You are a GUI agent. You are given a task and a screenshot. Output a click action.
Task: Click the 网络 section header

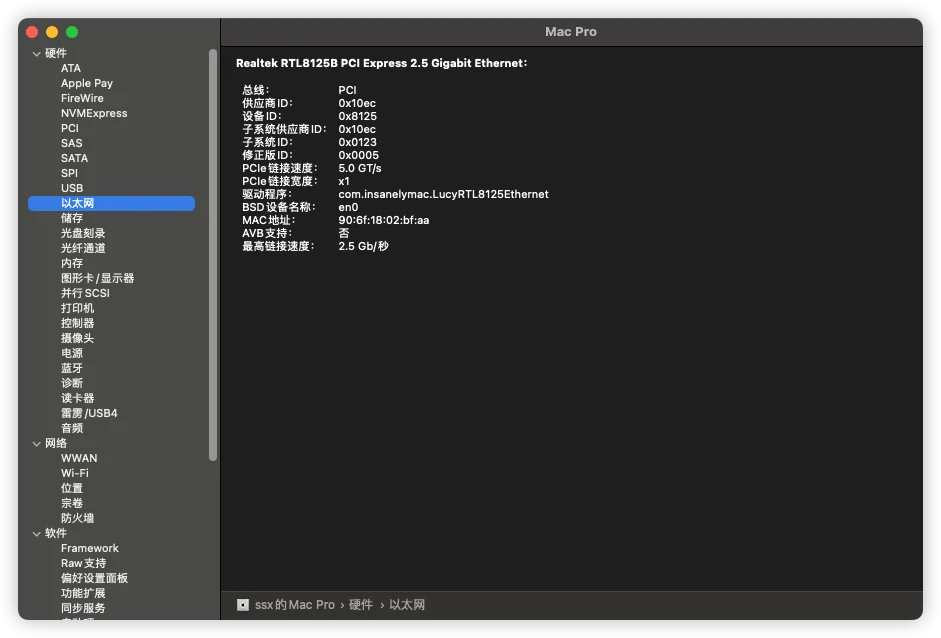click(56, 444)
